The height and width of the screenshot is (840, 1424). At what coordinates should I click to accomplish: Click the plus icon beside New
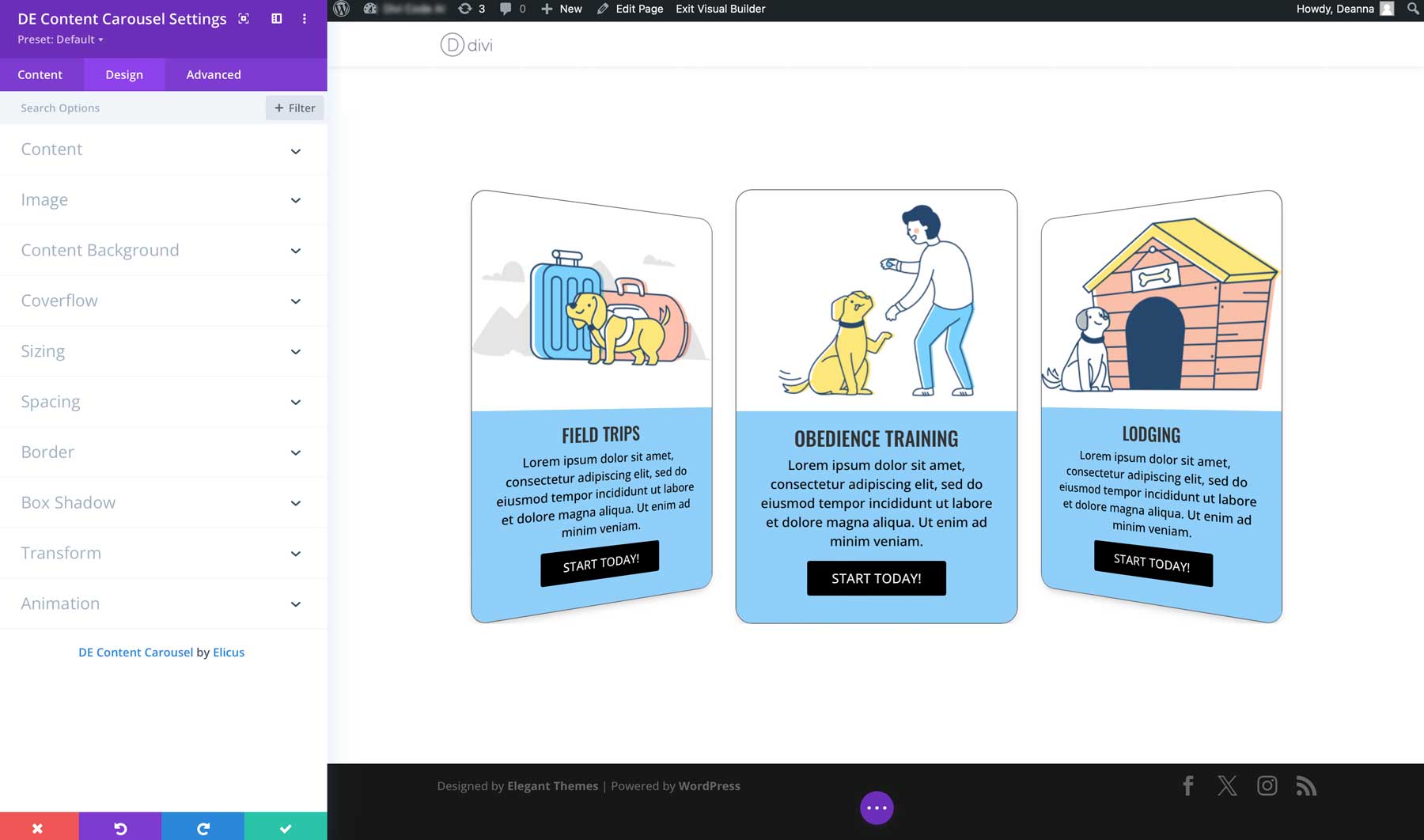click(x=547, y=9)
